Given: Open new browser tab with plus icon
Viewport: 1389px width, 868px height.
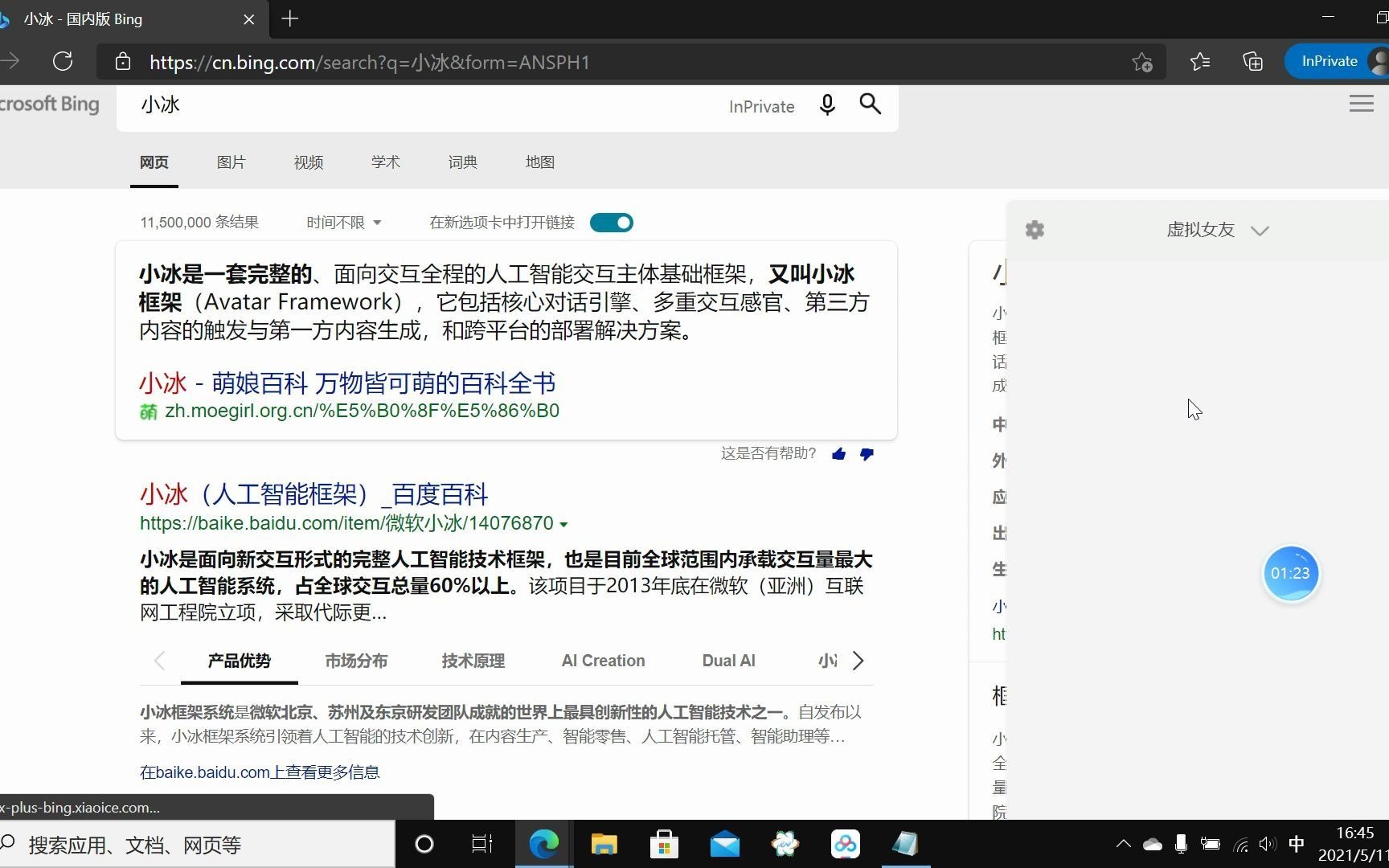Looking at the screenshot, I should click(x=290, y=18).
